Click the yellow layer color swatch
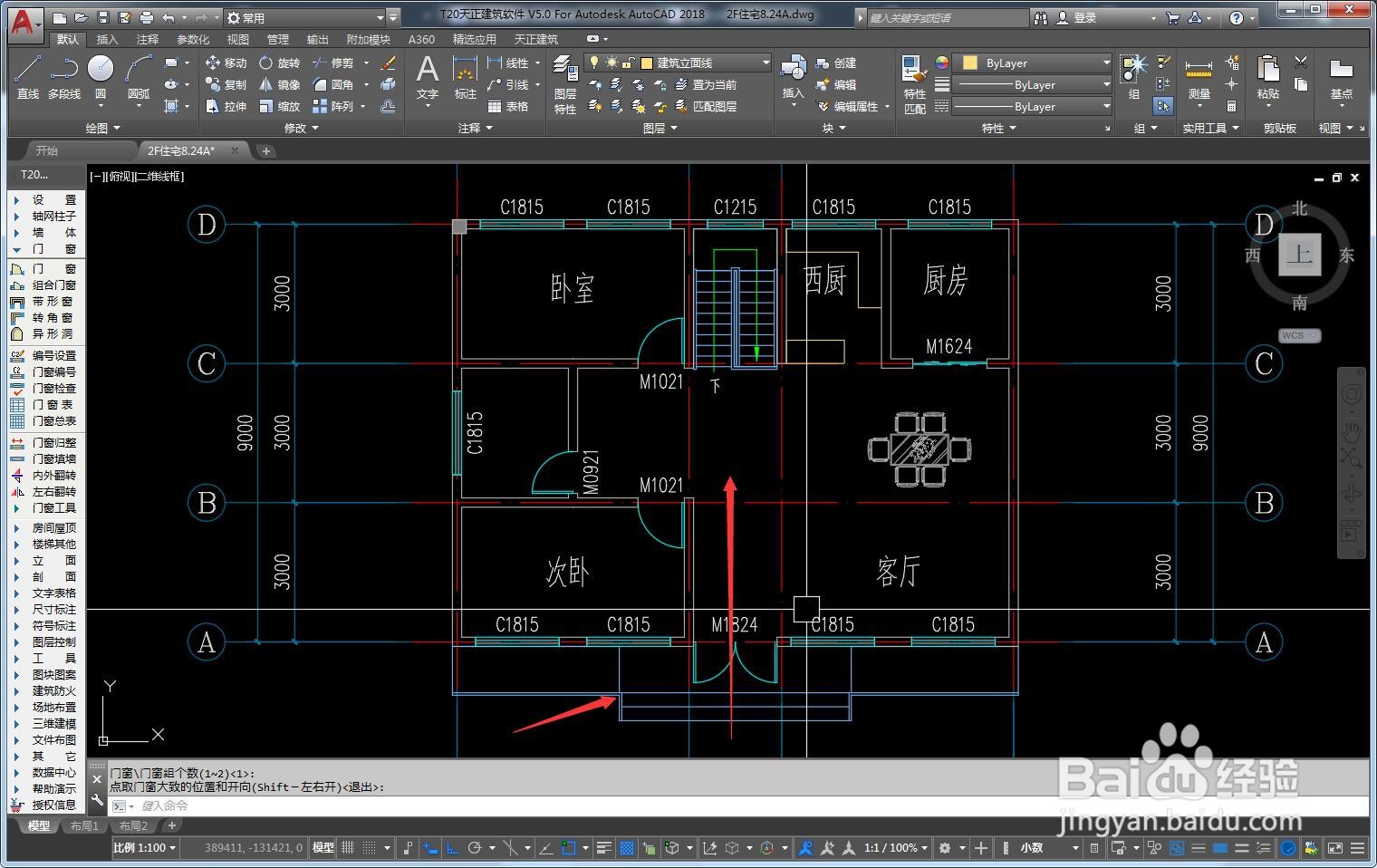This screenshot has width=1377, height=868. click(x=647, y=63)
